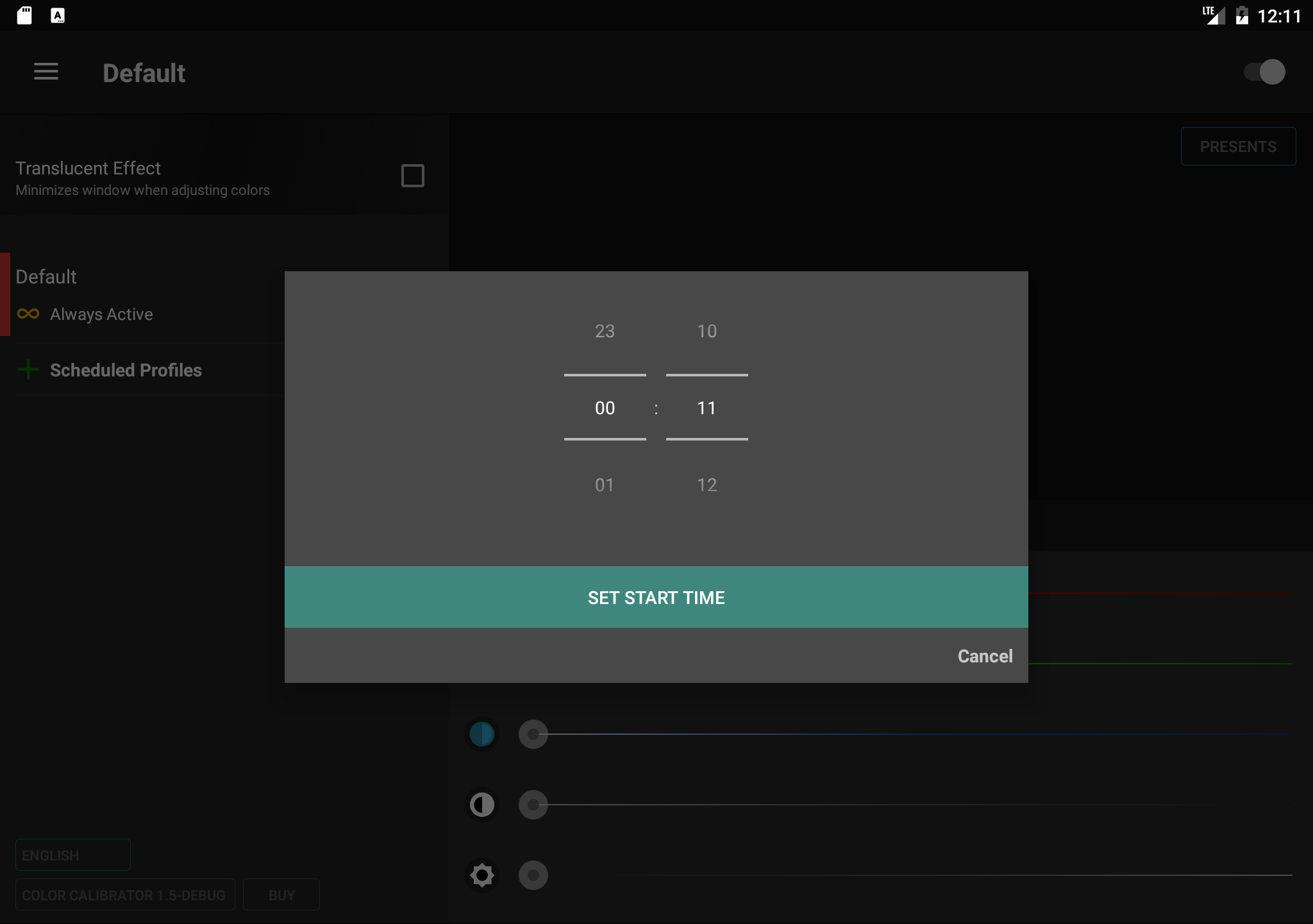The image size is (1313, 924).
Task: Select minute 10 in the time picker
Action: (707, 332)
